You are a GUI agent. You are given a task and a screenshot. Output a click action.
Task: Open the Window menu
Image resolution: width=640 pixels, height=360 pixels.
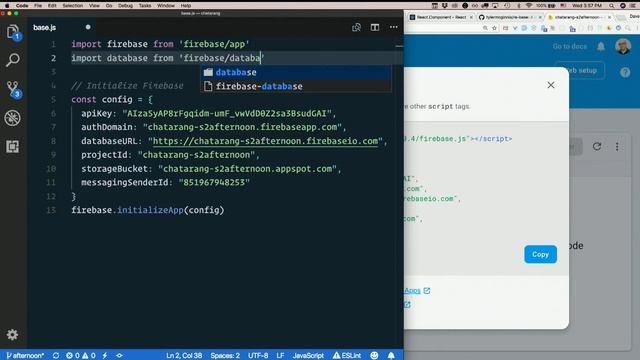[x=166, y=6]
